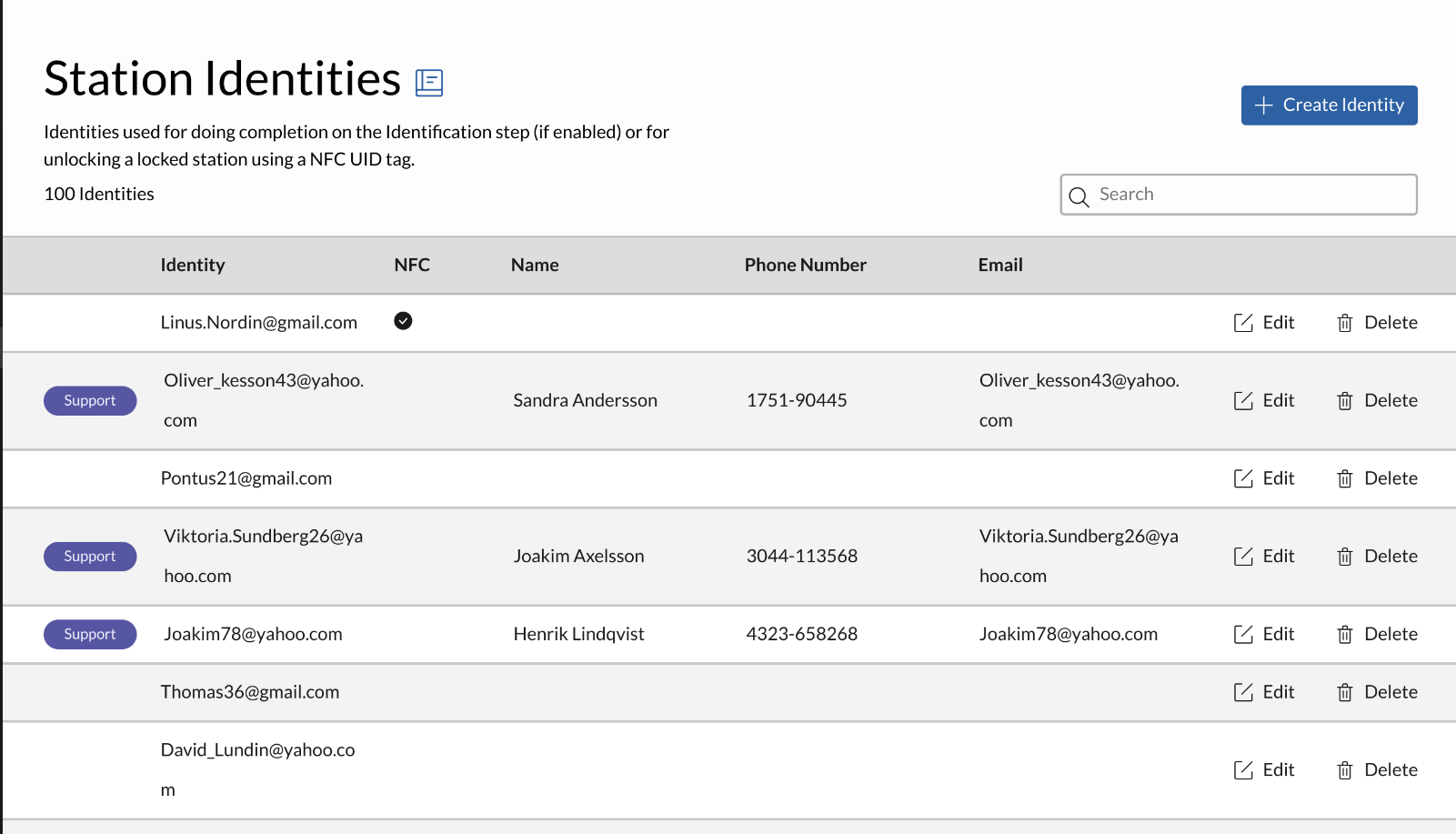Select the identity Linus.Nordin@gmail.com
1456x834 pixels.
pyautogui.click(x=259, y=323)
